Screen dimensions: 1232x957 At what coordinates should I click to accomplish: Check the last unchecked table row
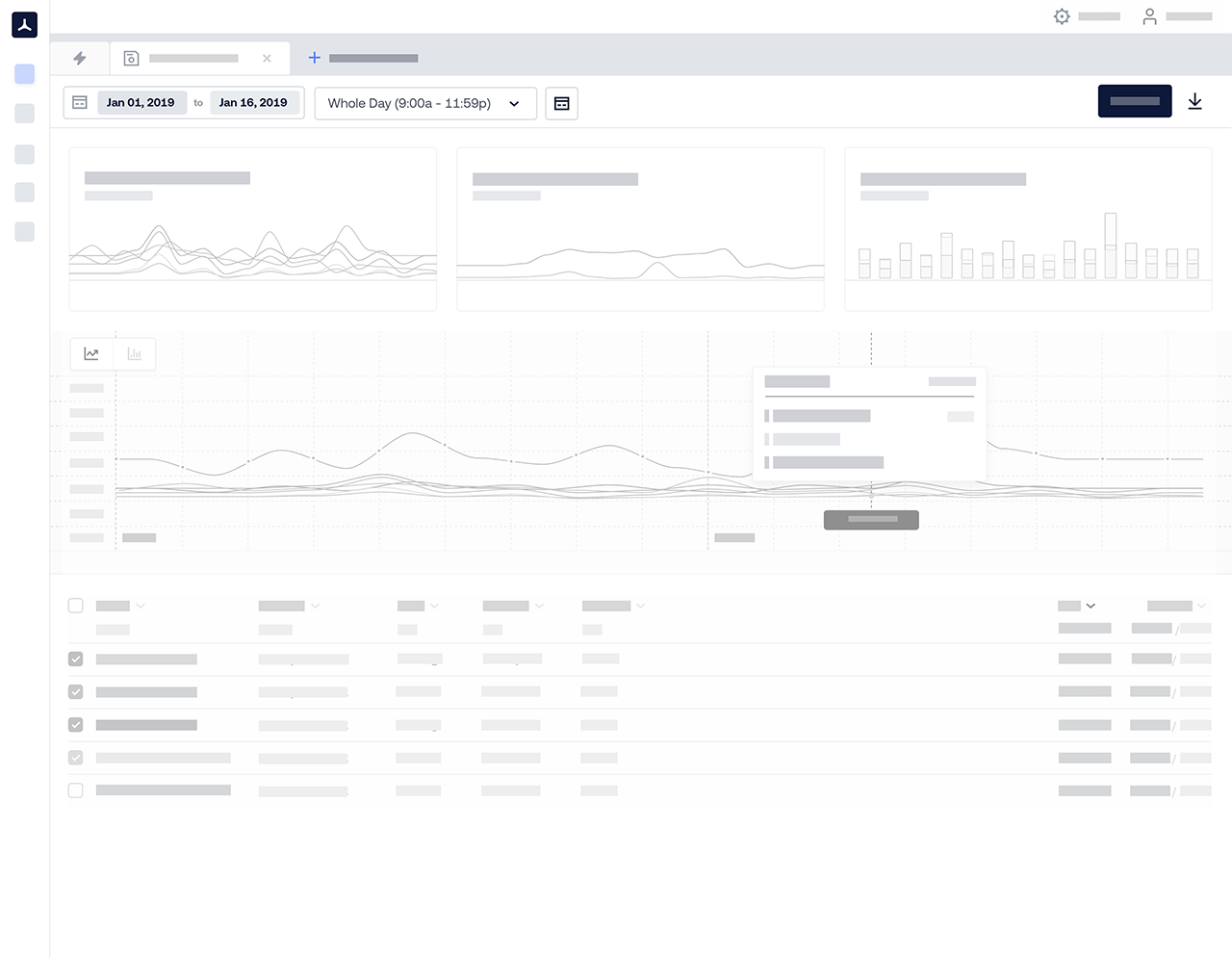tap(75, 790)
